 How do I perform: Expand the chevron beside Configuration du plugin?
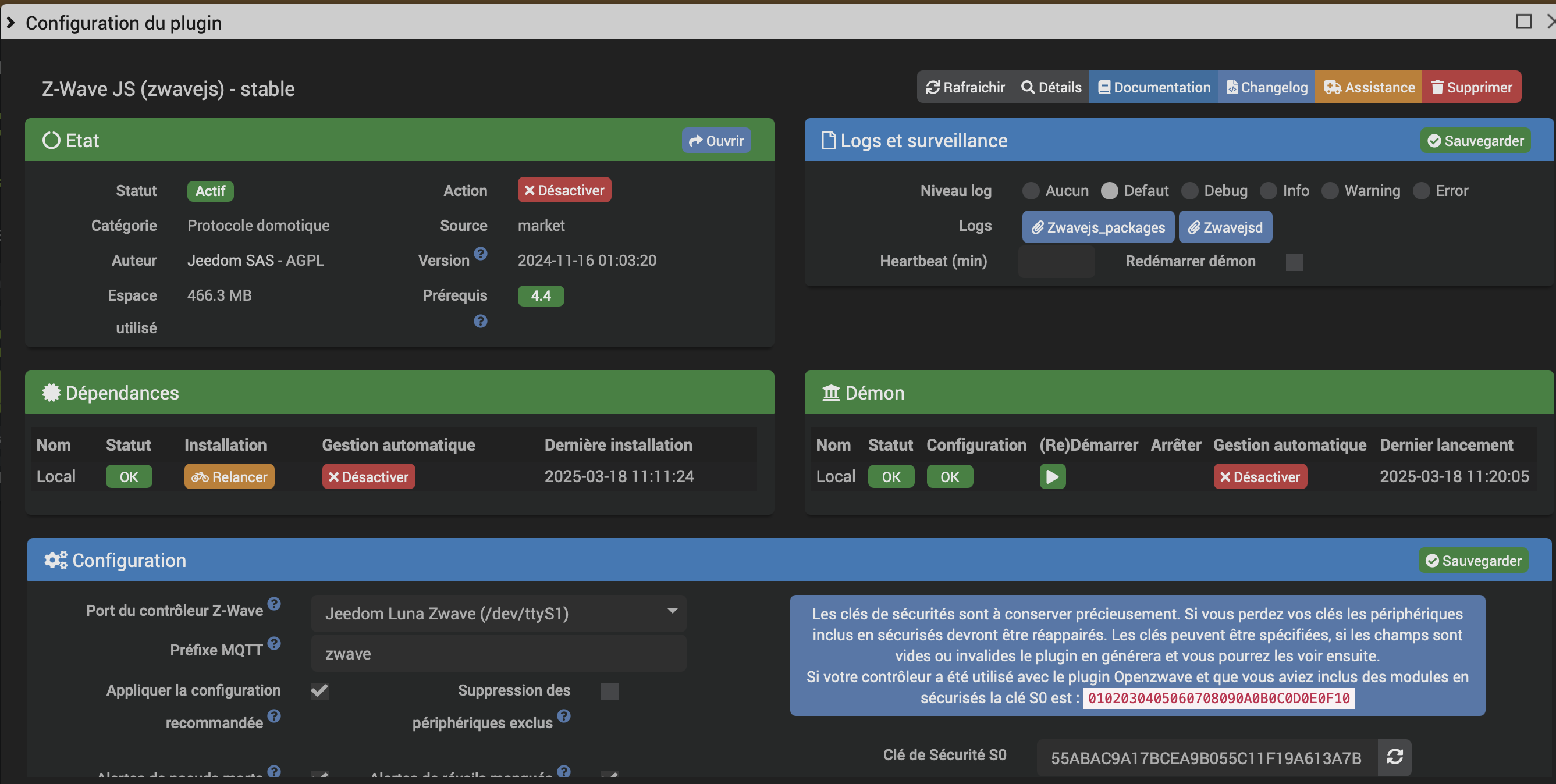point(10,22)
